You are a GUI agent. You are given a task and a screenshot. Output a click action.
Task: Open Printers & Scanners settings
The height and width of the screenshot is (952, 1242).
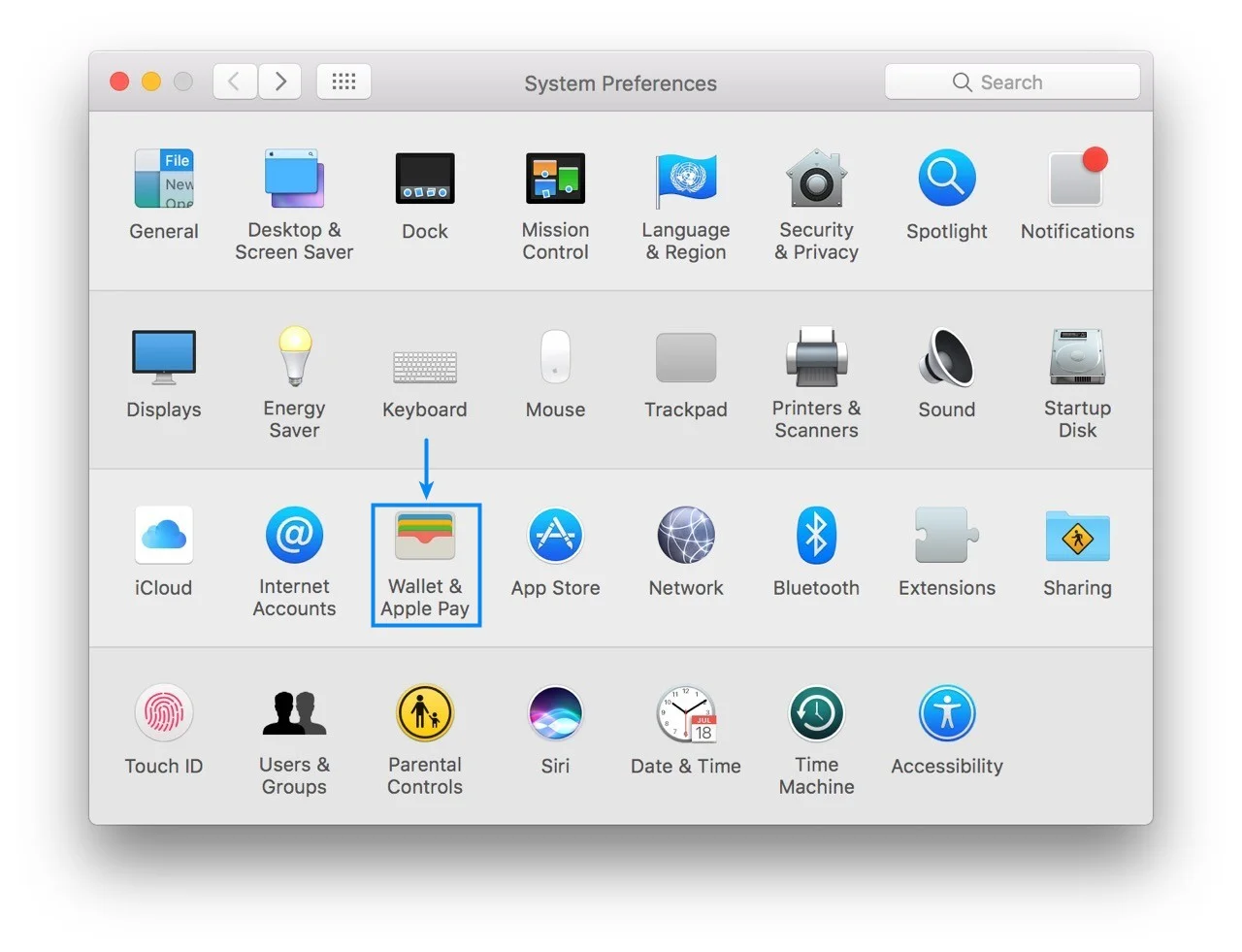pyautogui.click(x=816, y=357)
